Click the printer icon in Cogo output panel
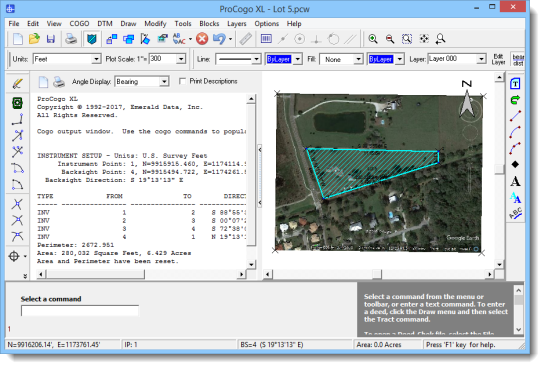This screenshot has width=545, height=369. pos(59,82)
